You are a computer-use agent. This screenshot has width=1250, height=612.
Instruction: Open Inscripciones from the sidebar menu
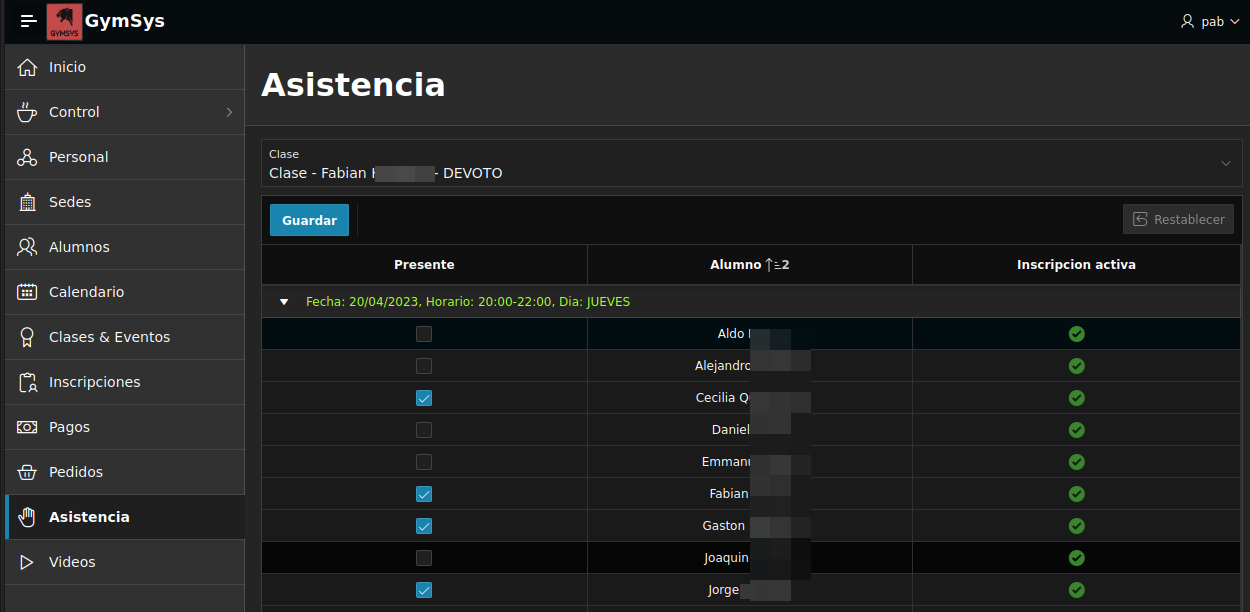click(x=29, y=381)
